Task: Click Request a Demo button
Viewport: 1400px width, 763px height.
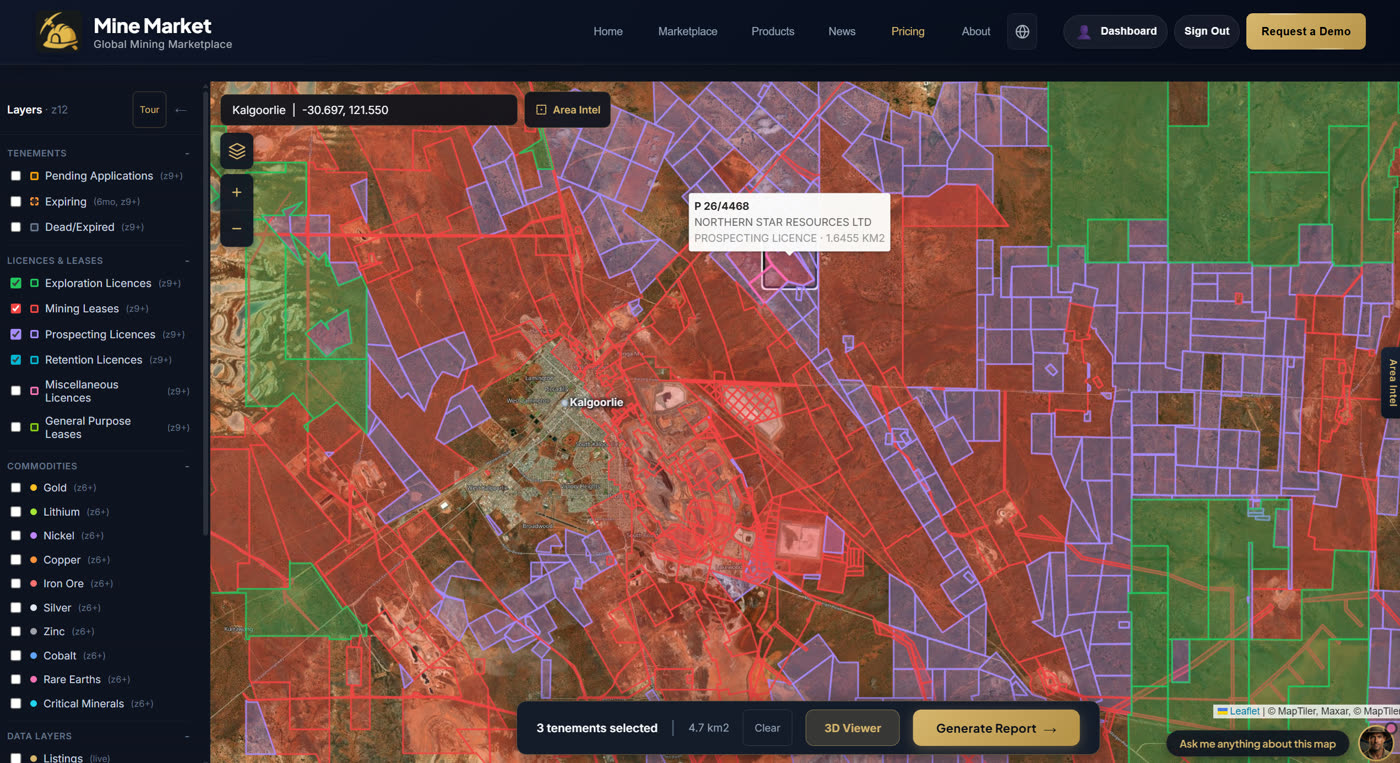Action: click(1306, 31)
